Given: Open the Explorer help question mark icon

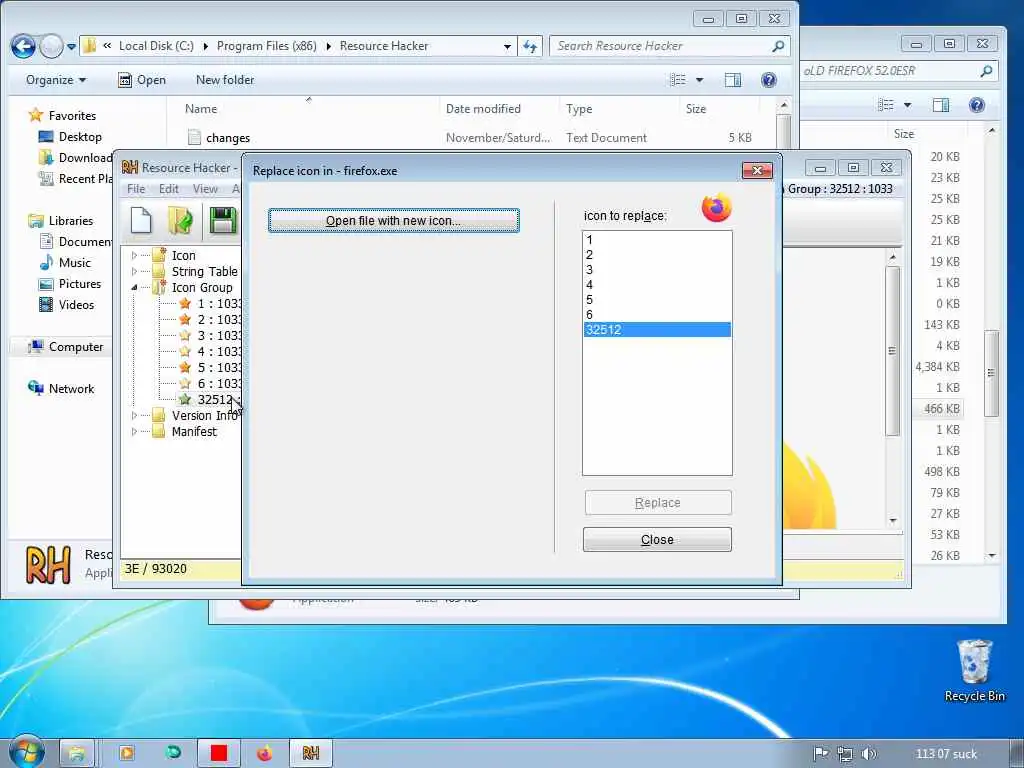Looking at the screenshot, I should 769,80.
